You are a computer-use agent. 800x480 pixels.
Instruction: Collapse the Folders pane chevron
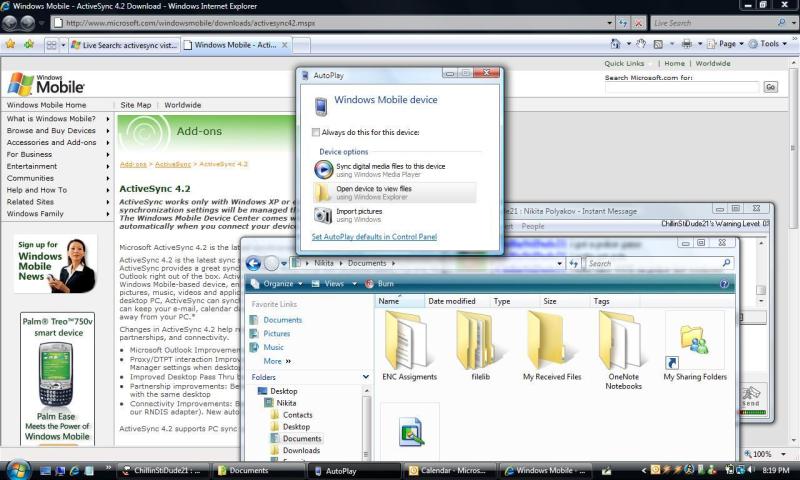pyautogui.click(x=366, y=377)
